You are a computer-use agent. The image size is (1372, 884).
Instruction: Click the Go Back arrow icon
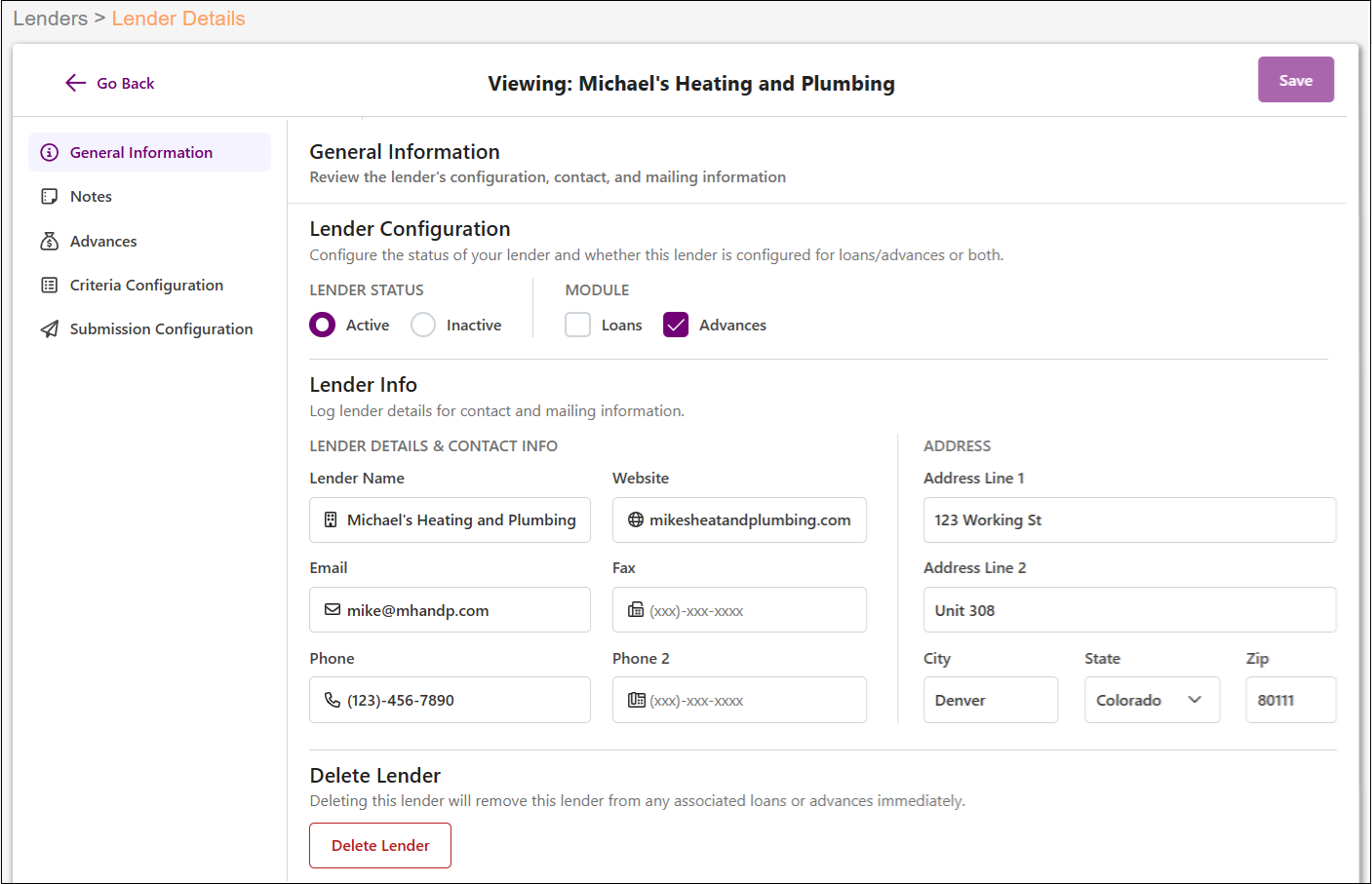pos(76,83)
